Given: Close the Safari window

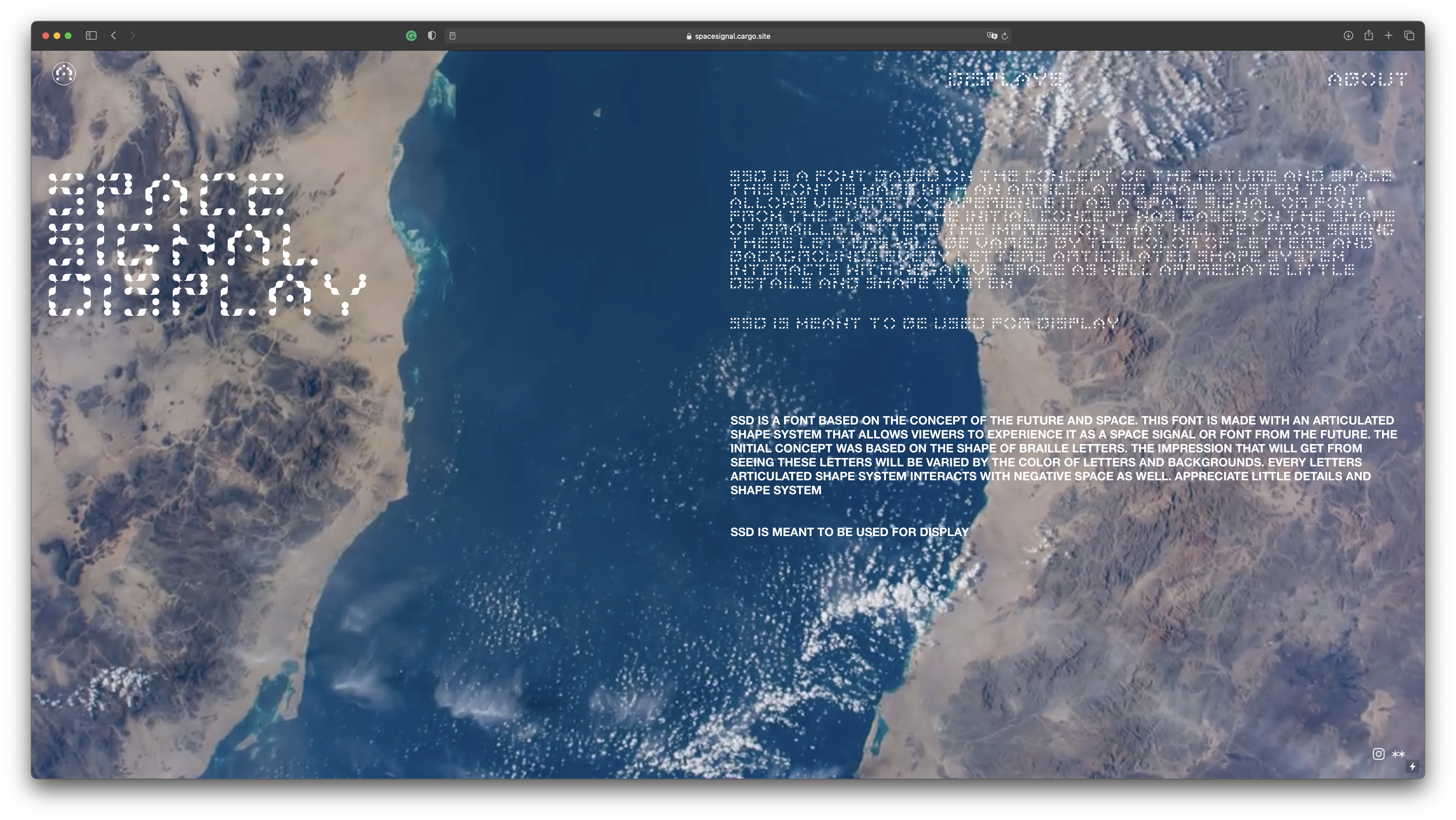Looking at the screenshot, I should pos(46,36).
